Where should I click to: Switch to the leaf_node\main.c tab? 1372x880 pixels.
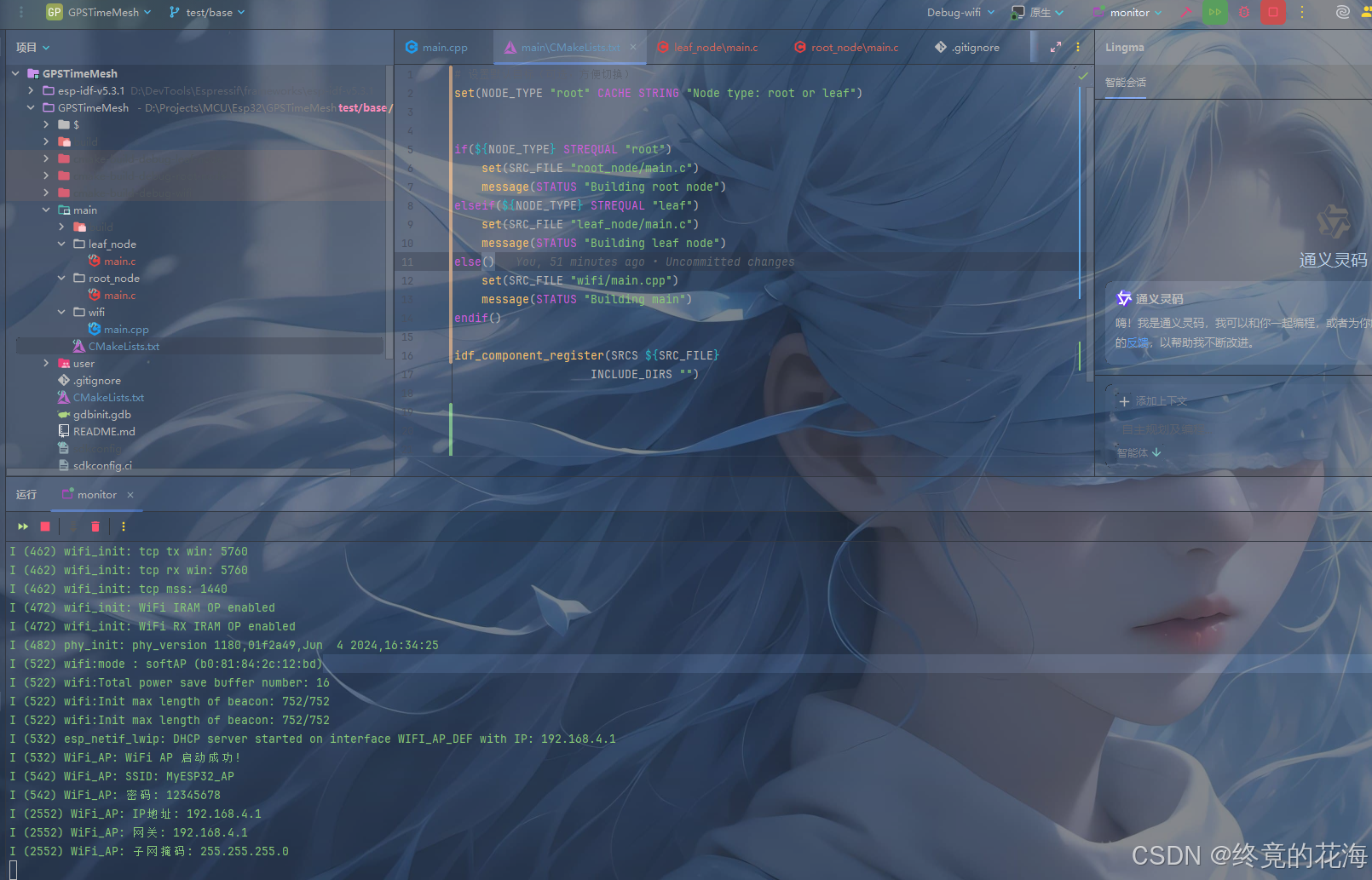(707, 47)
